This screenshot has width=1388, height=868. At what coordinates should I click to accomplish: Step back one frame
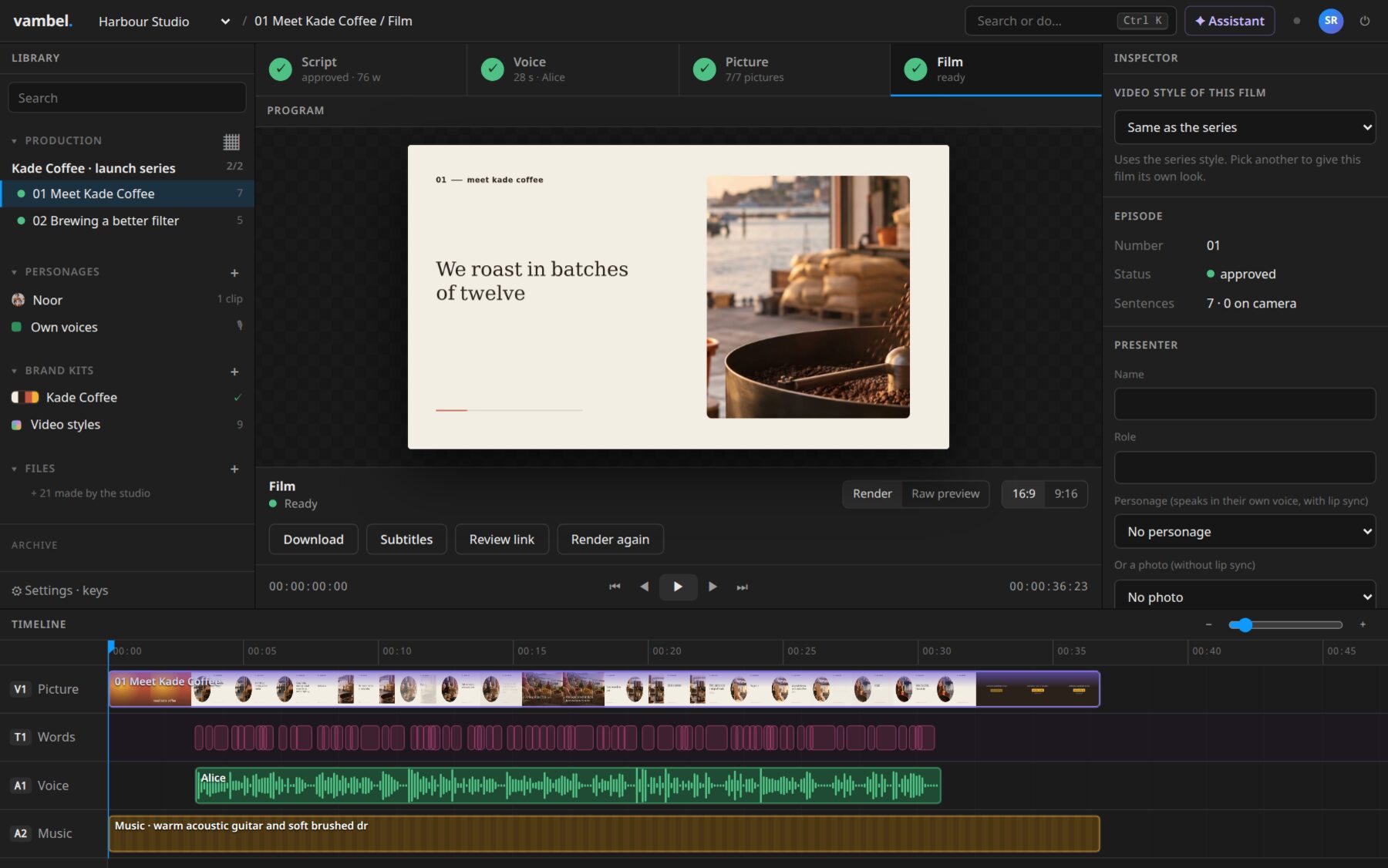click(645, 587)
